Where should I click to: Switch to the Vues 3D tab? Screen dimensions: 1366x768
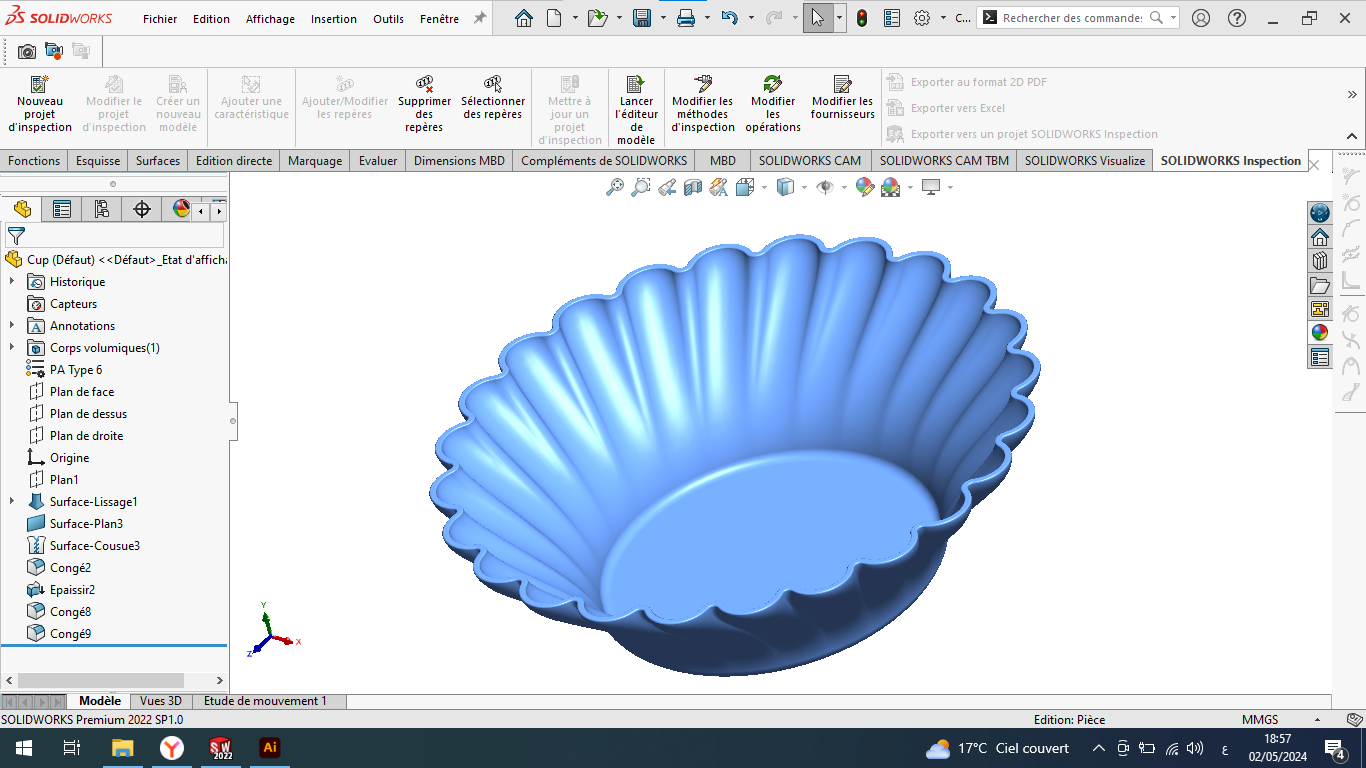(160, 701)
